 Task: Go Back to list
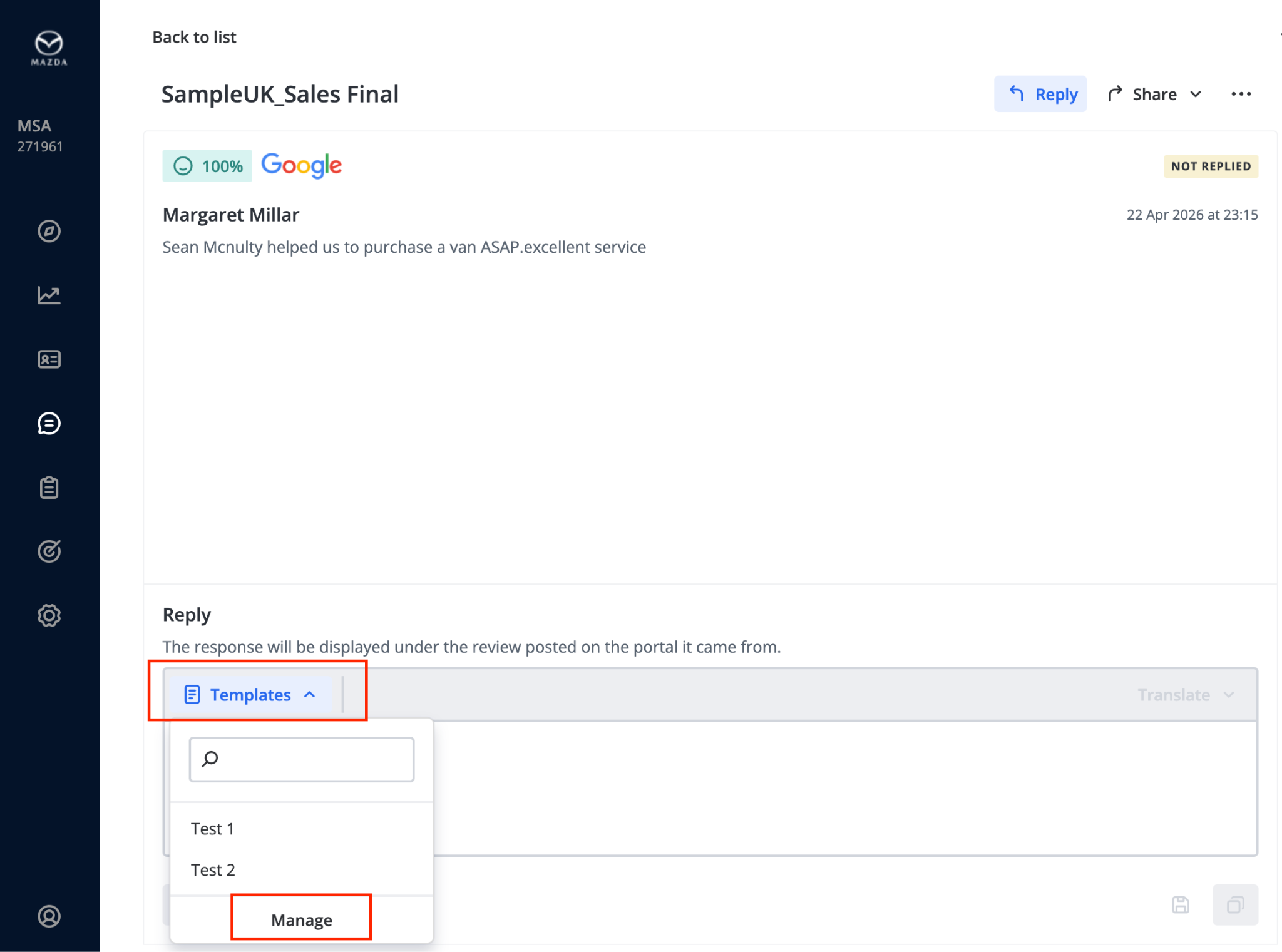[x=194, y=38]
